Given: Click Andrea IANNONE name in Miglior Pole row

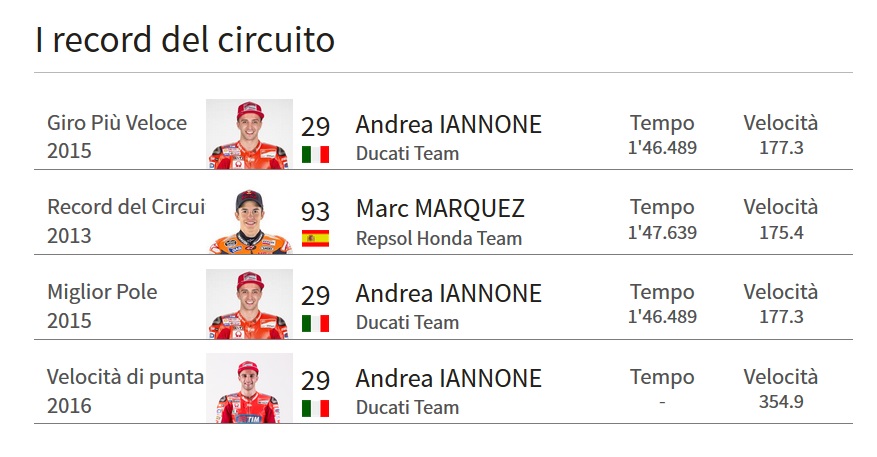Looking at the screenshot, I should click(449, 294).
